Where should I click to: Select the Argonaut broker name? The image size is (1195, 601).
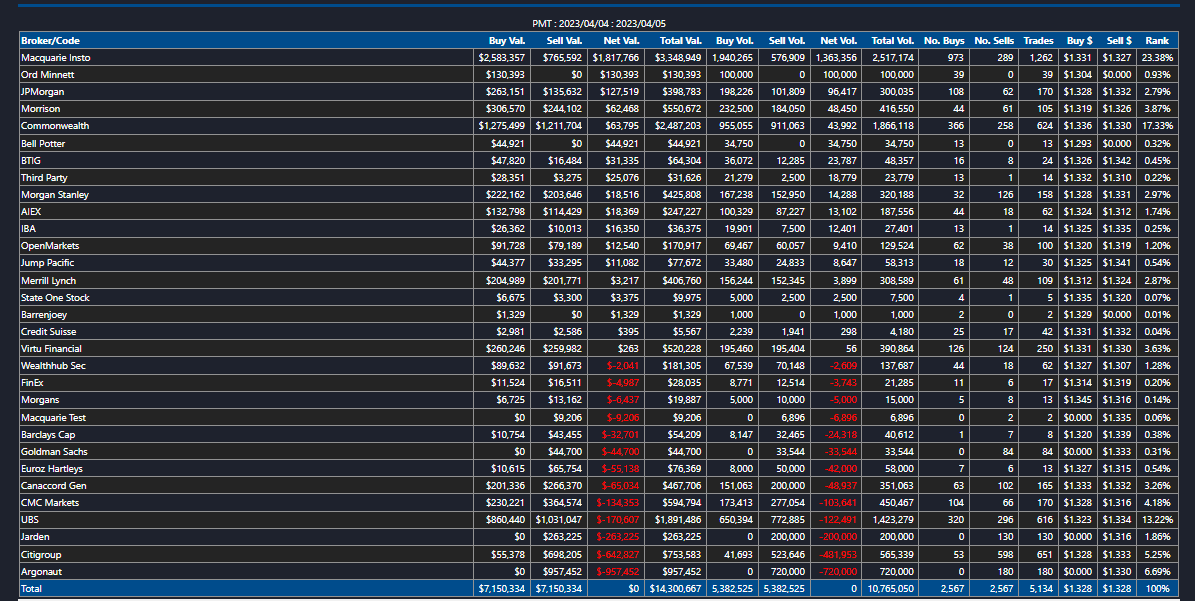click(x=42, y=572)
